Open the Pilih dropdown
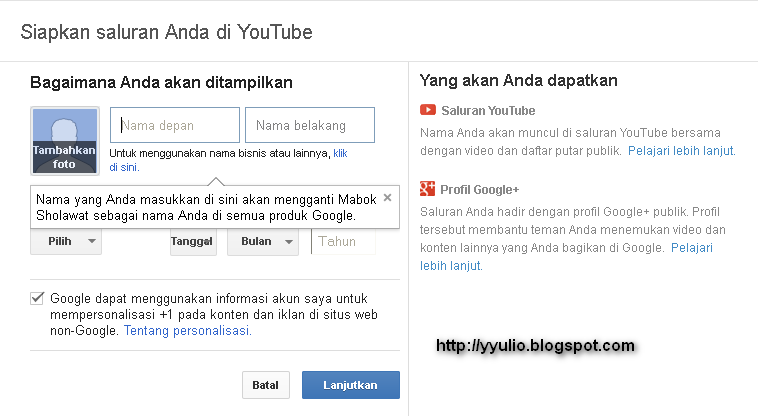This screenshot has height=416, width=758. [x=66, y=241]
